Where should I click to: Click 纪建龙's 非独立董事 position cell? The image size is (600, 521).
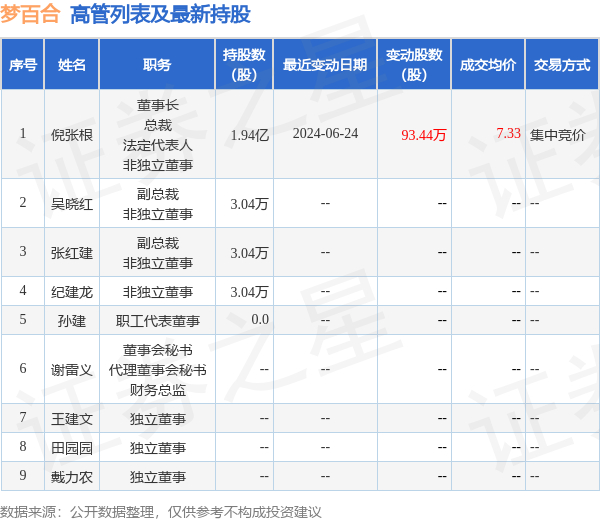tap(158, 292)
